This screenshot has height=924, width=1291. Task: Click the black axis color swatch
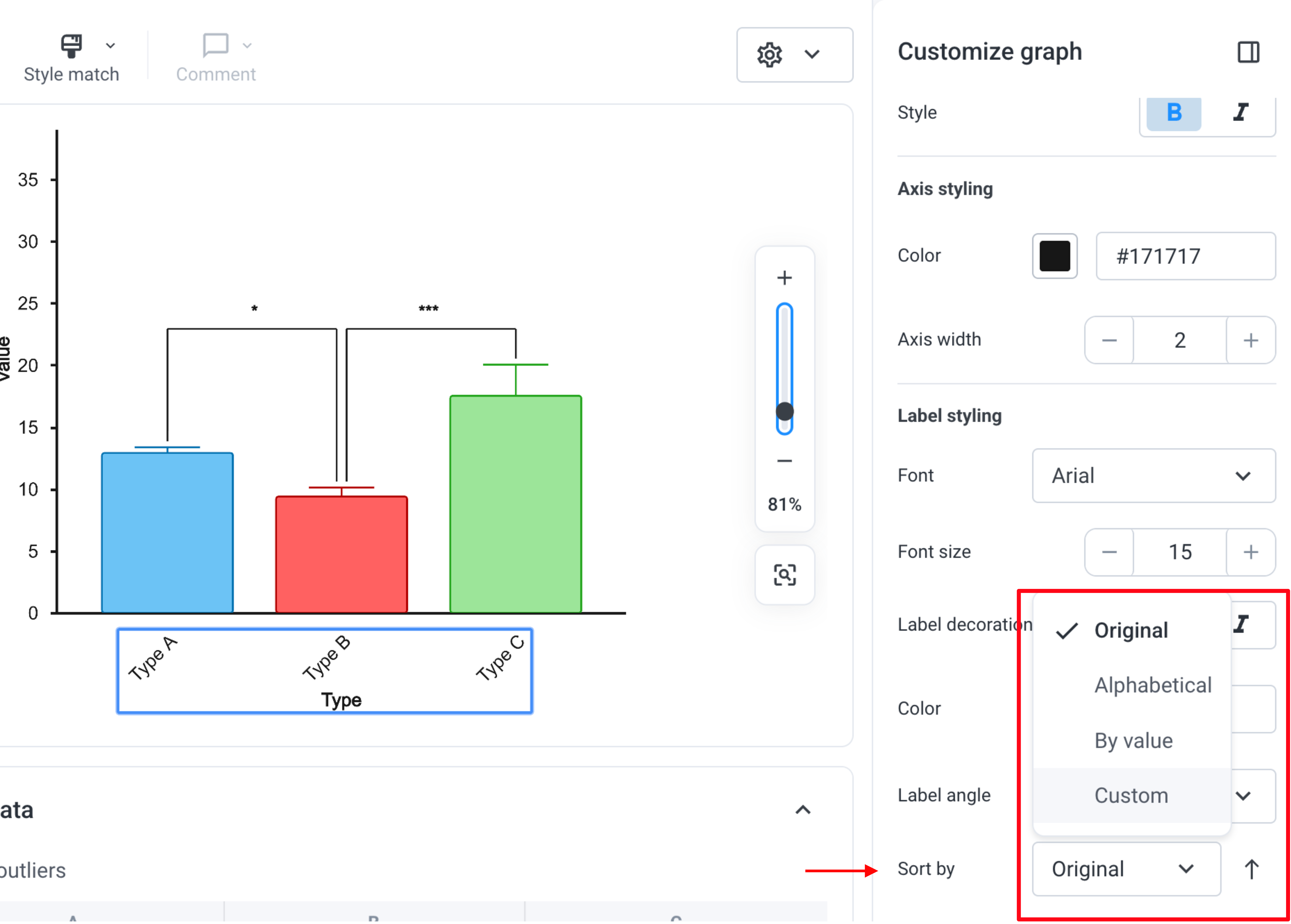point(1054,256)
